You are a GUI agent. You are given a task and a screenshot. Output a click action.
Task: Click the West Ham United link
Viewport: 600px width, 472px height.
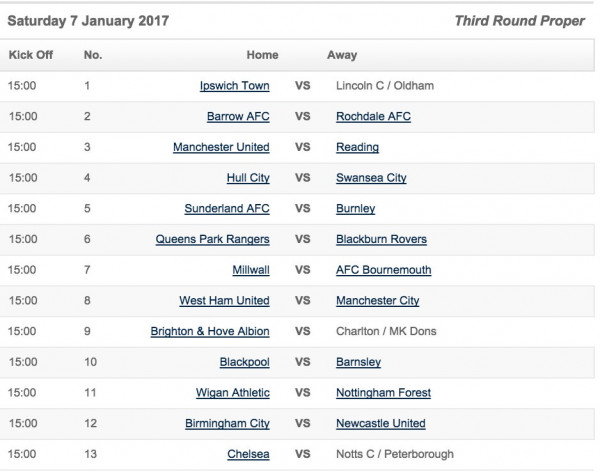(x=224, y=300)
